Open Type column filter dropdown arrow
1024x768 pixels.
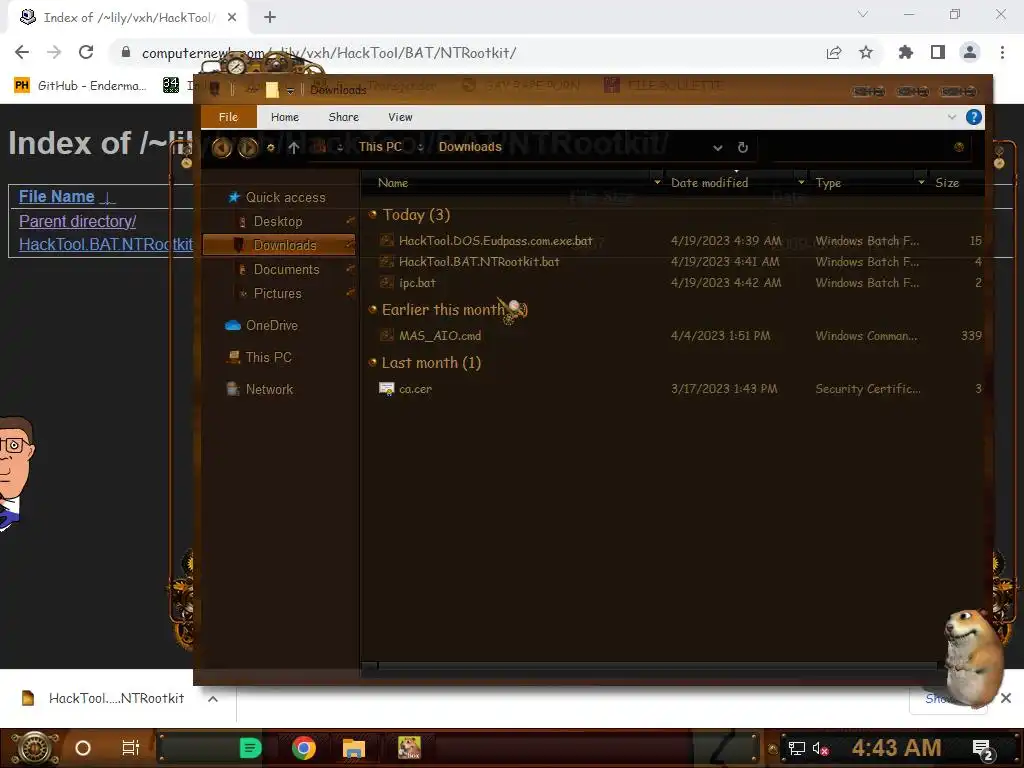click(x=921, y=183)
